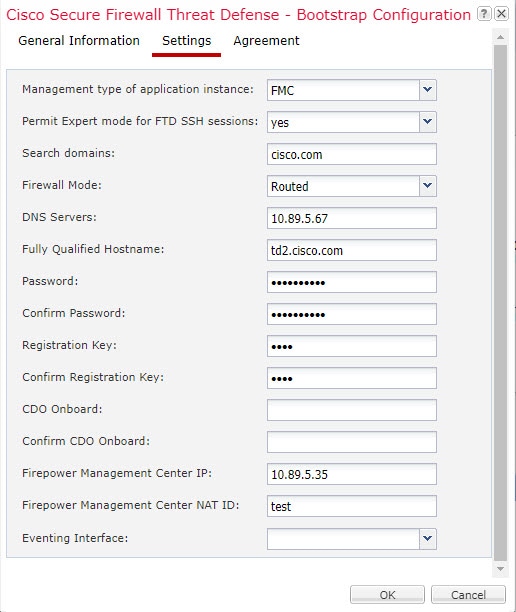This screenshot has width=516, height=612.
Task: Focus the Registration Key field
Action: pyautogui.click(x=352, y=346)
